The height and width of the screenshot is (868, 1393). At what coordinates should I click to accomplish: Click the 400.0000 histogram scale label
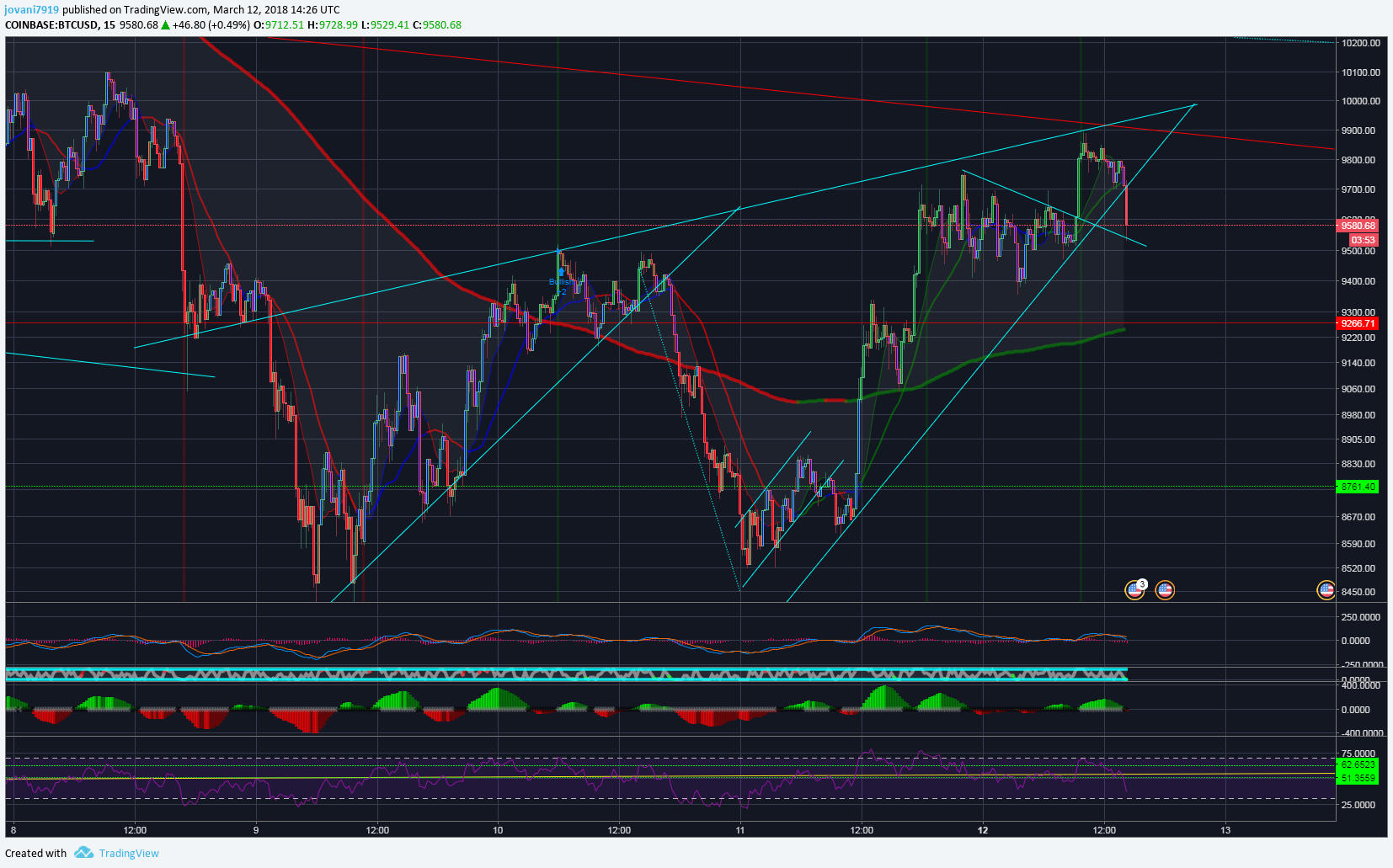tap(1361, 685)
